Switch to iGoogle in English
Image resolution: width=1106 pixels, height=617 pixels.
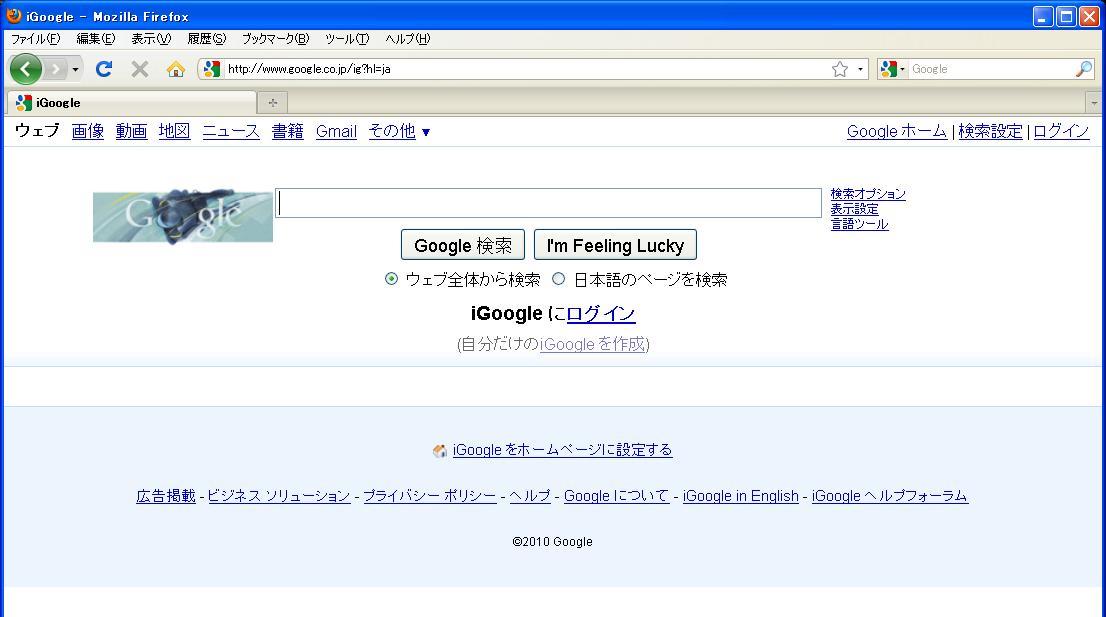[x=741, y=496]
